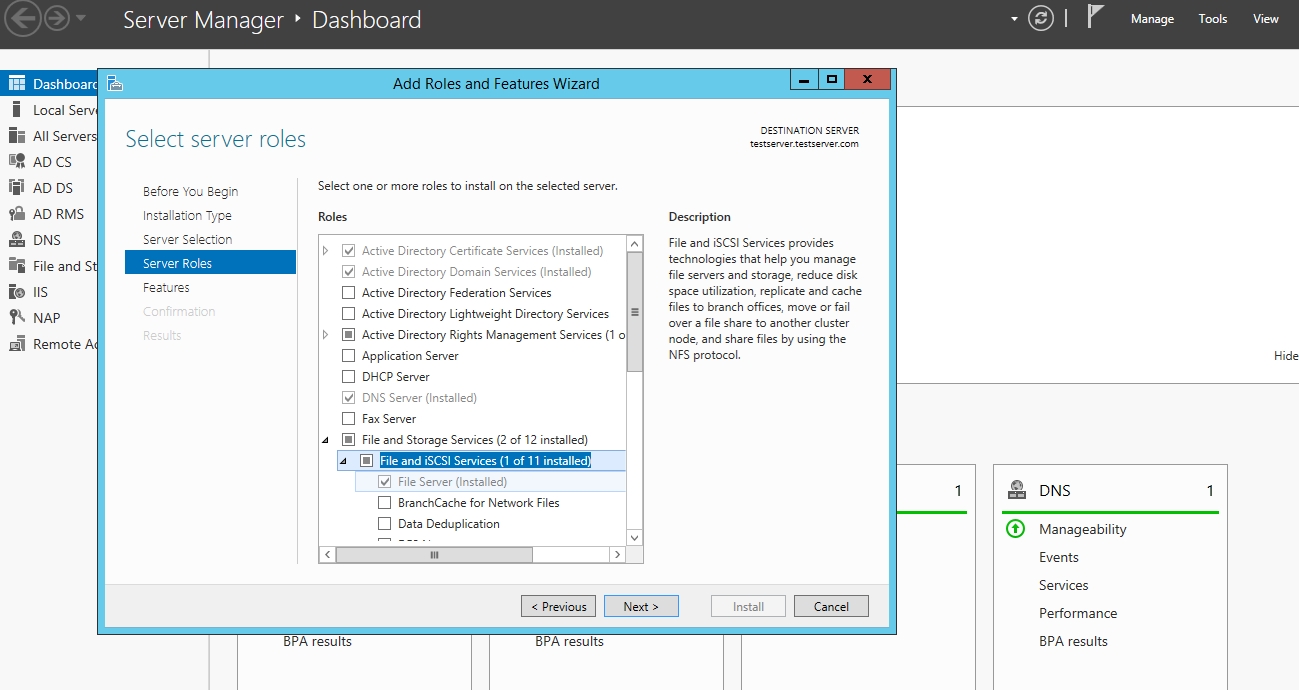This screenshot has width=1299, height=690.
Task: Open NAP from the sidebar icon
Action: point(17,318)
